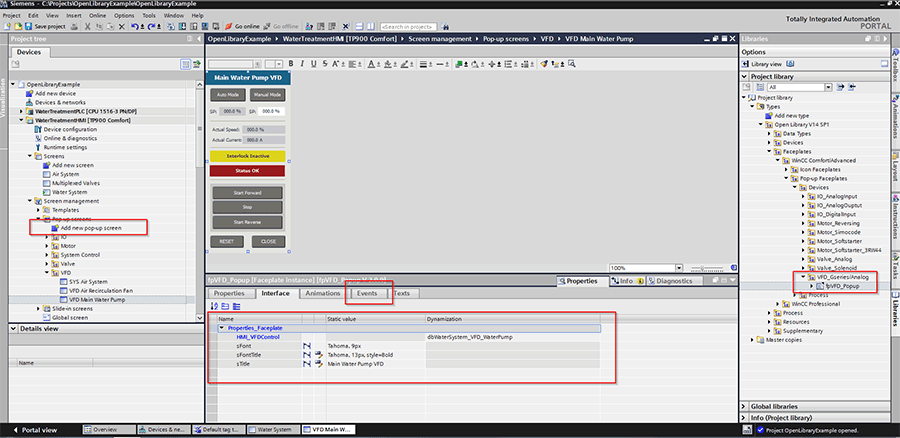900x438 pixels.
Task: Toggle Italic text formatting
Action: coord(302,64)
